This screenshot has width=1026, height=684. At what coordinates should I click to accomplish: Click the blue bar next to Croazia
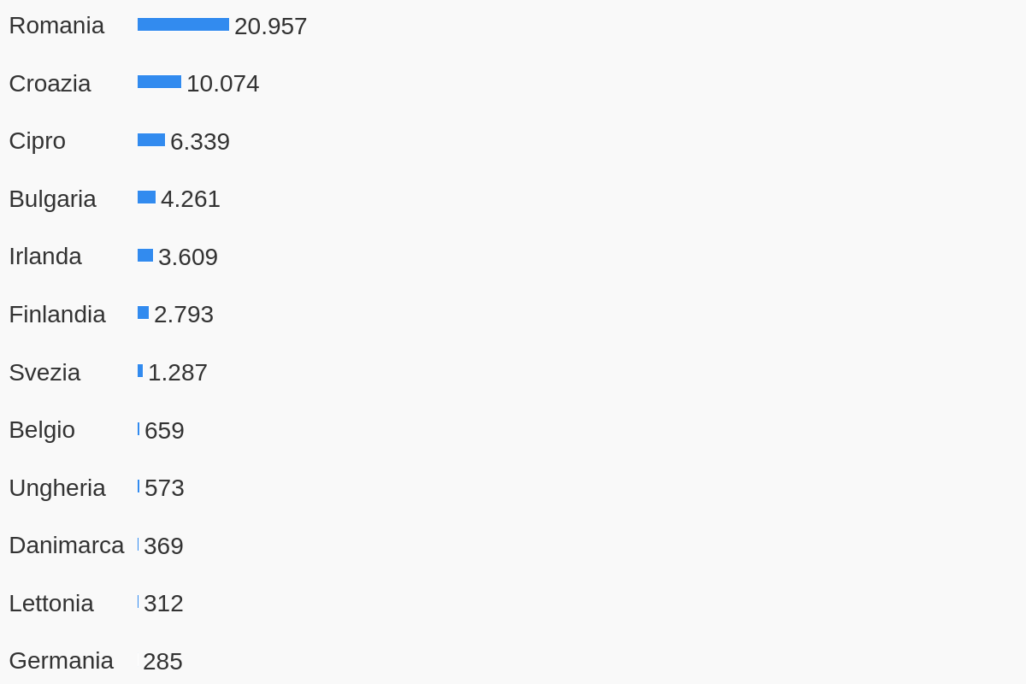point(159,82)
